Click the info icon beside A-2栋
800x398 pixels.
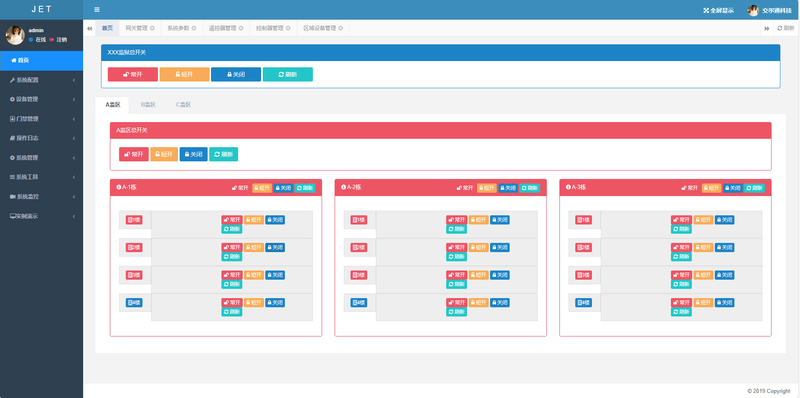343,187
